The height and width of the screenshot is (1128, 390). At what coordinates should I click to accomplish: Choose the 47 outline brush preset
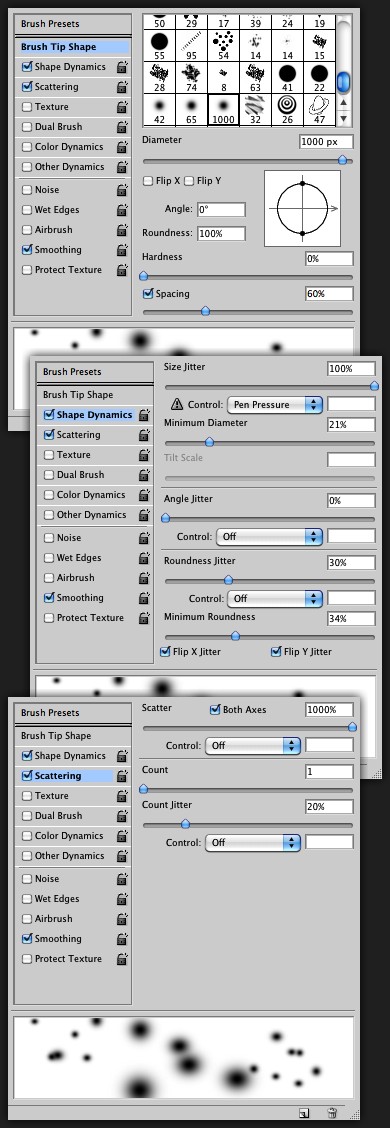tap(320, 109)
